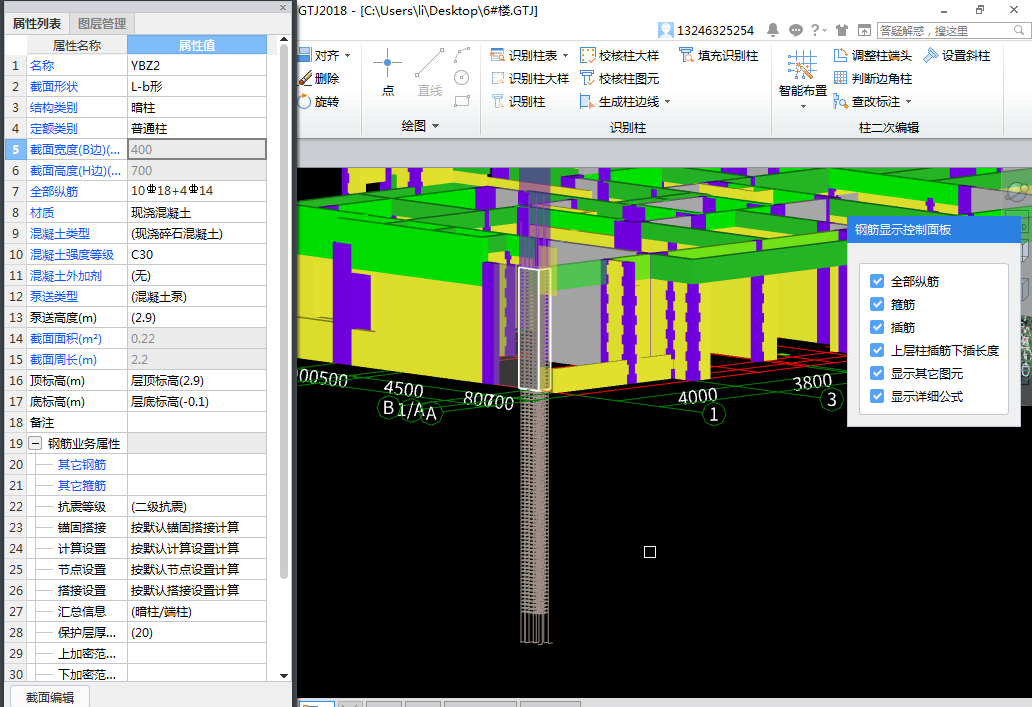Viewport: 1032px width, 707px height.
Task: Click 识别柱大样 tool
Action: coord(530,78)
